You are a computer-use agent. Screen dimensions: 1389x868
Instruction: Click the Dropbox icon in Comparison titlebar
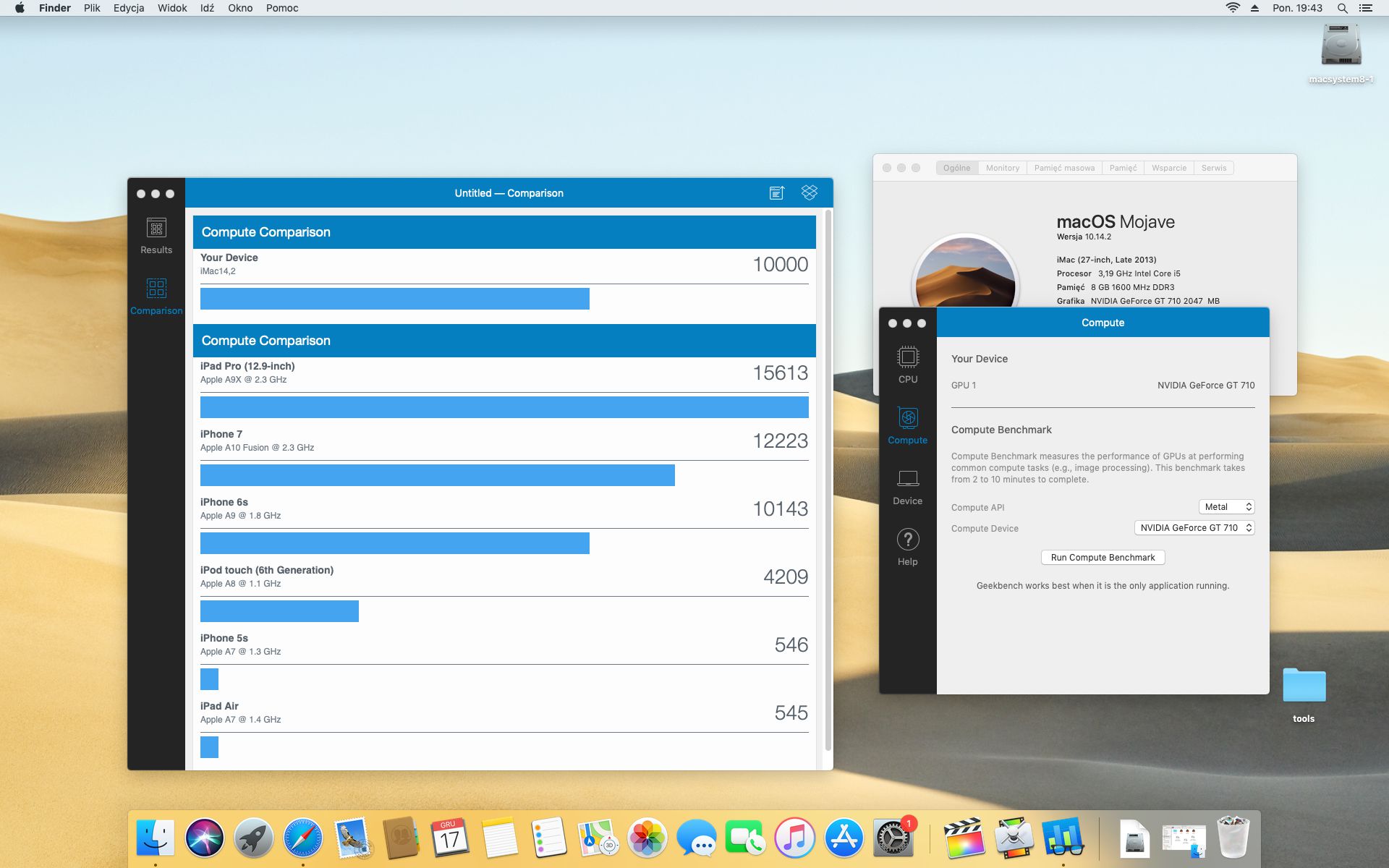809,192
